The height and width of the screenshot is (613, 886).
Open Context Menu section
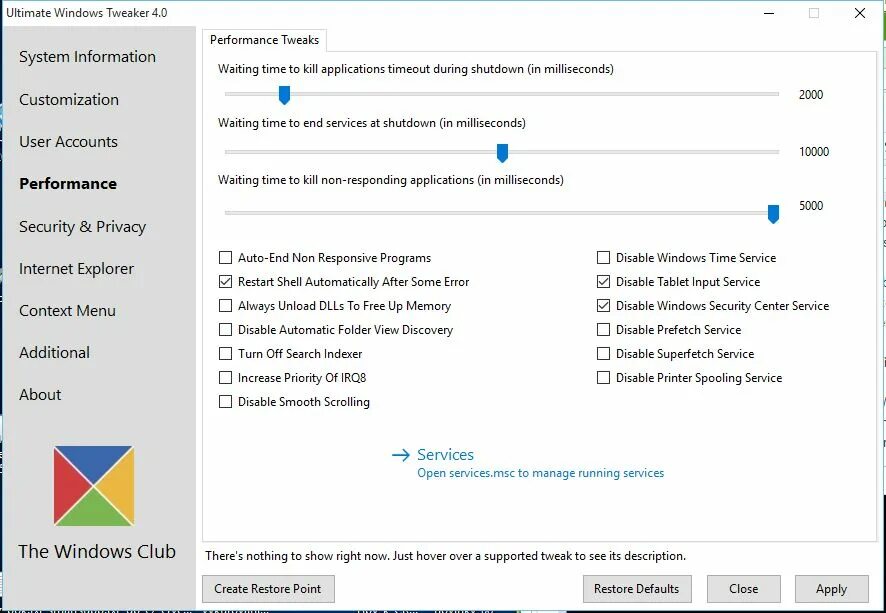[x=67, y=311]
